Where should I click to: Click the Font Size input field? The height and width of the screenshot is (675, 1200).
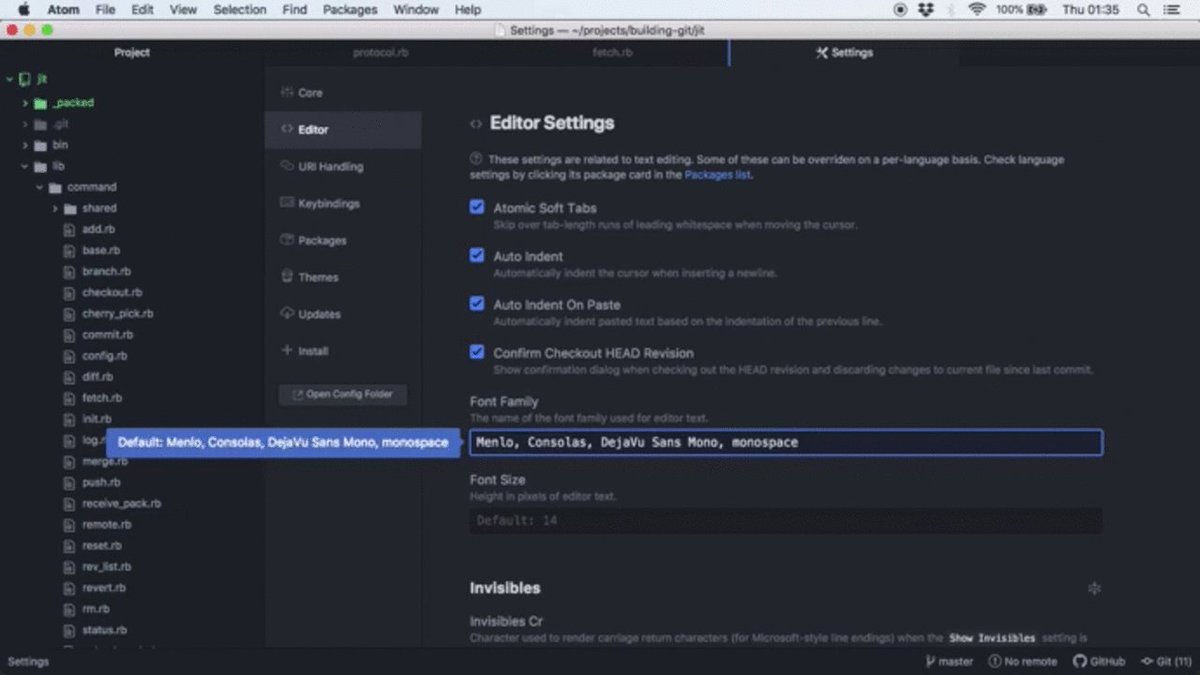pos(786,521)
